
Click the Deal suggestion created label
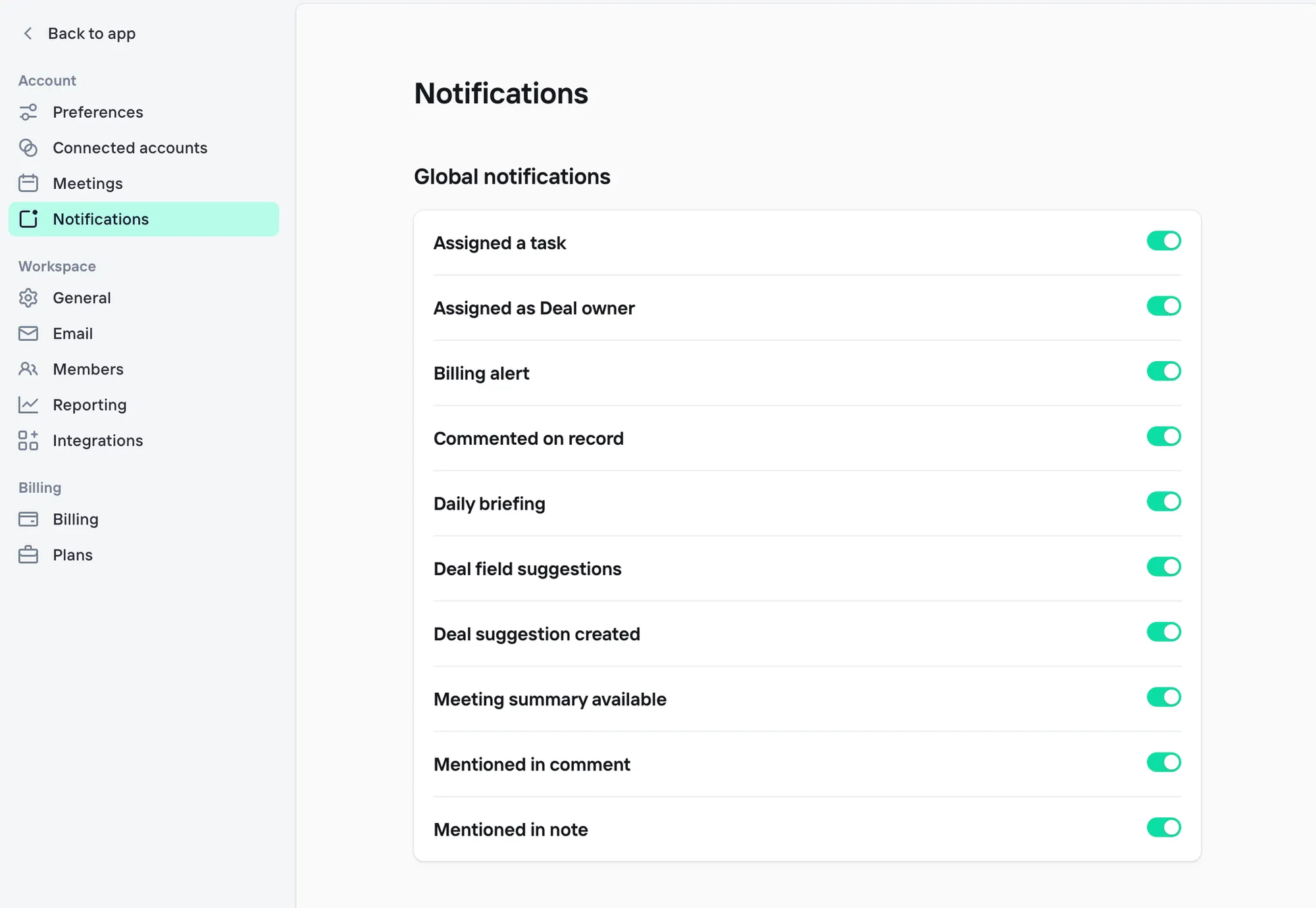click(536, 634)
